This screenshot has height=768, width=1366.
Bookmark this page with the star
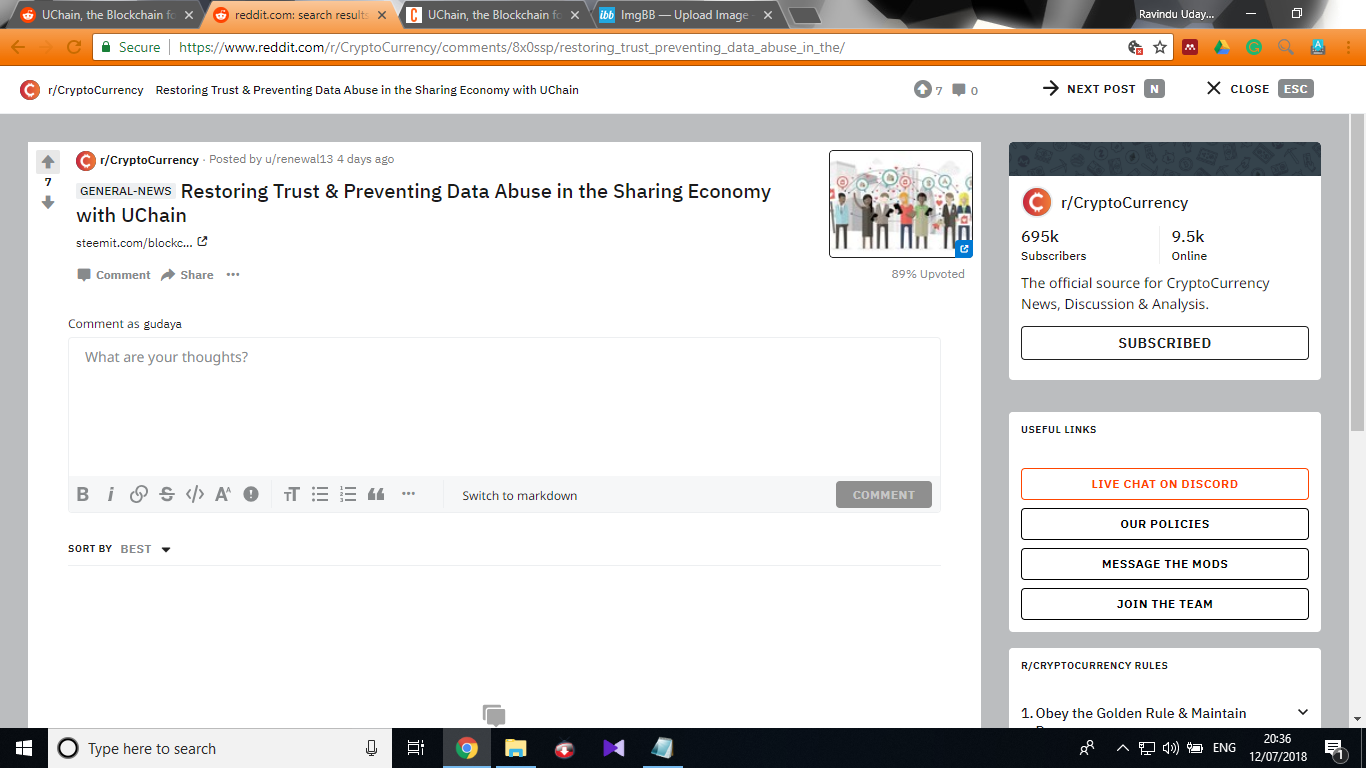pos(1160,47)
